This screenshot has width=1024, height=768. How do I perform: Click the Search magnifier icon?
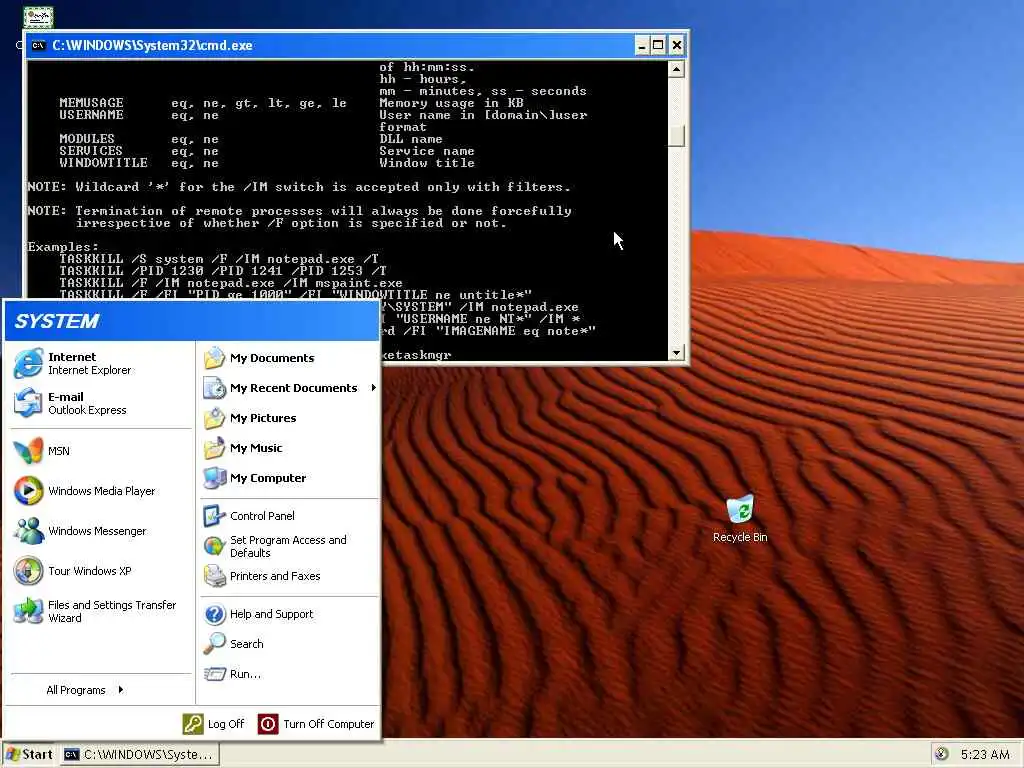pyautogui.click(x=214, y=644)
